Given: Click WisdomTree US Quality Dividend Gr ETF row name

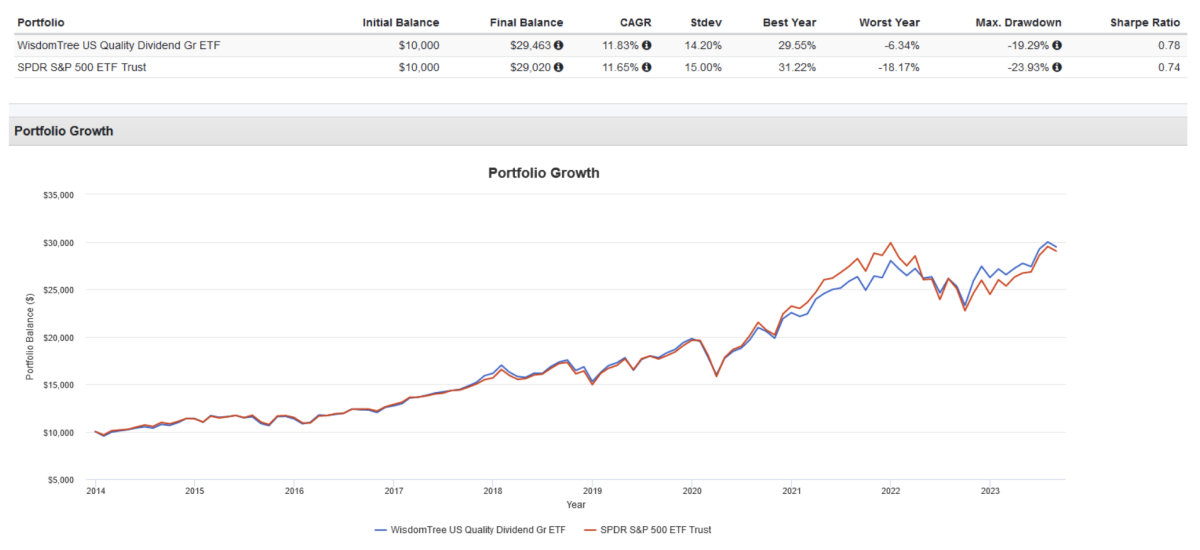Looking at the screenshot, I should pyautogui.click(x=118, y=45).
